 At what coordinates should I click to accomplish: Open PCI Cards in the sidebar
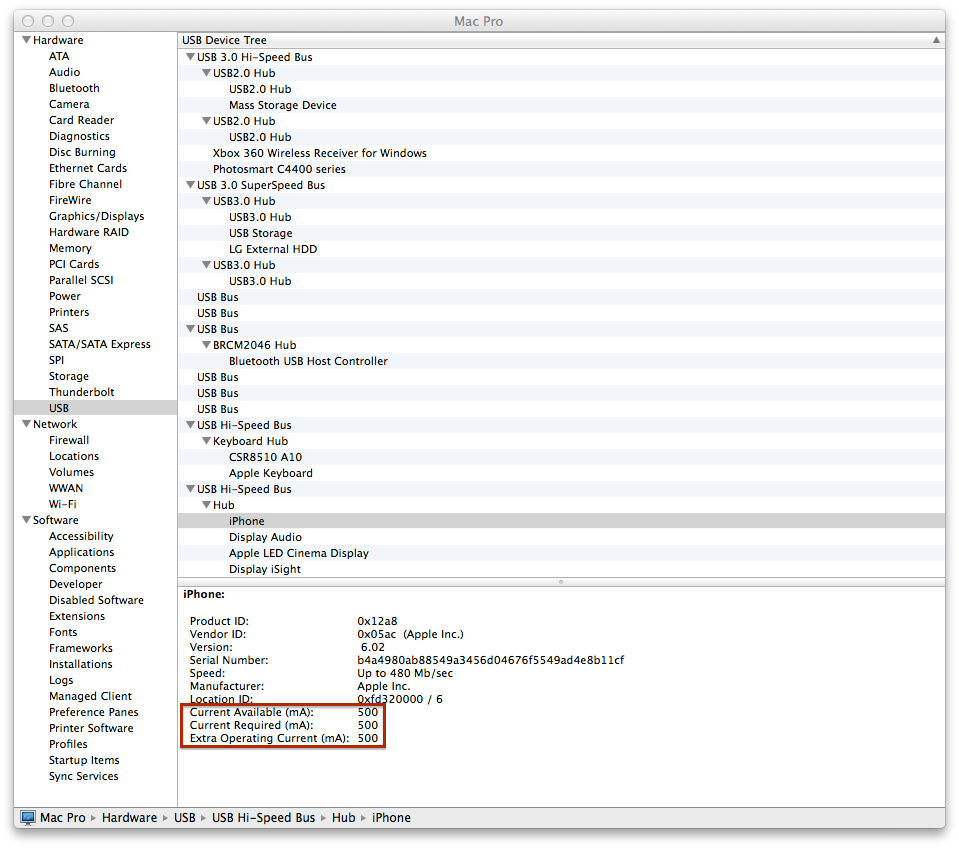pyautogui.click(x=74, y=264)
